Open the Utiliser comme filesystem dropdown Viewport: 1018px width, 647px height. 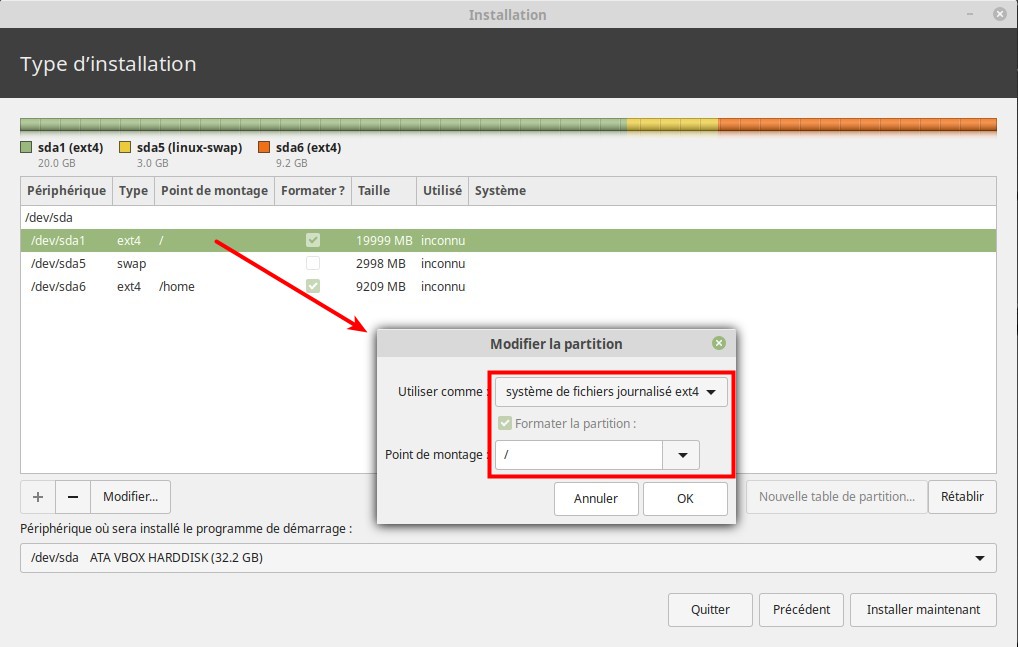click(611, 392)
